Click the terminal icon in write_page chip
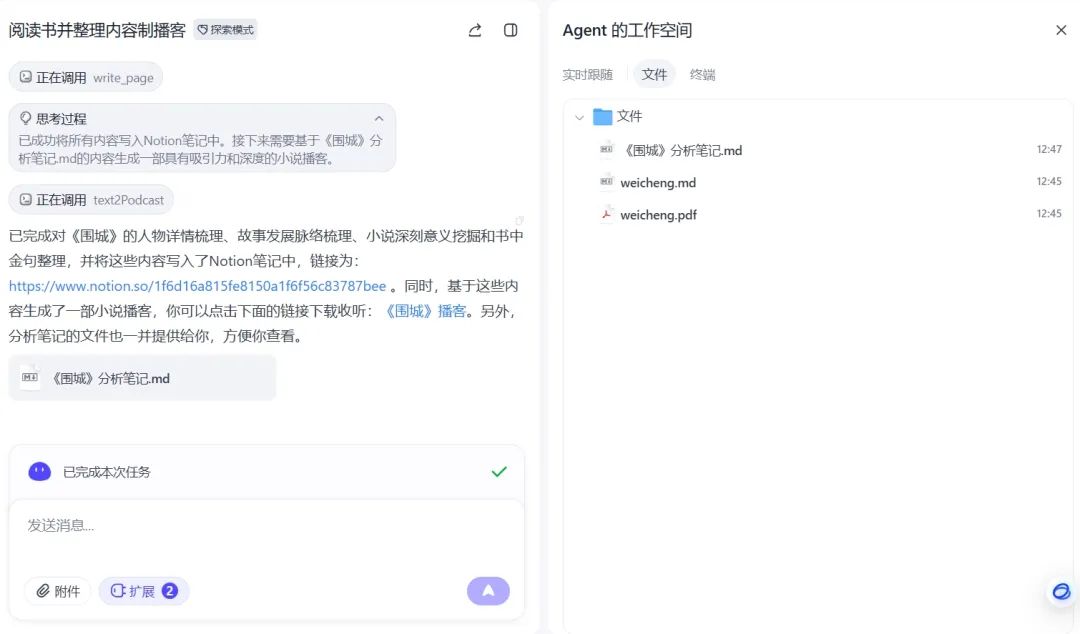The image size is (1080, 634). [25, 77]
